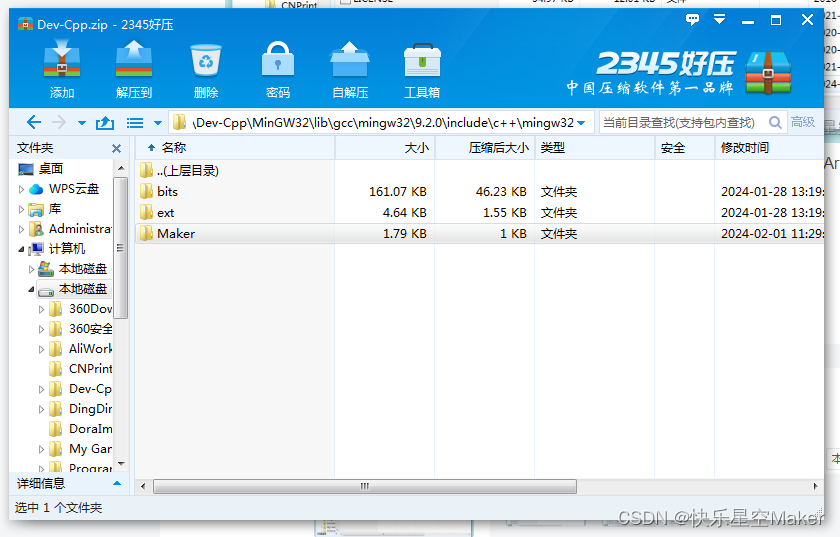This screenshot has height=537, width=840.
Task: Select the 360安全 tree folder
Action: pyautogui.click(x=91, y=329)
